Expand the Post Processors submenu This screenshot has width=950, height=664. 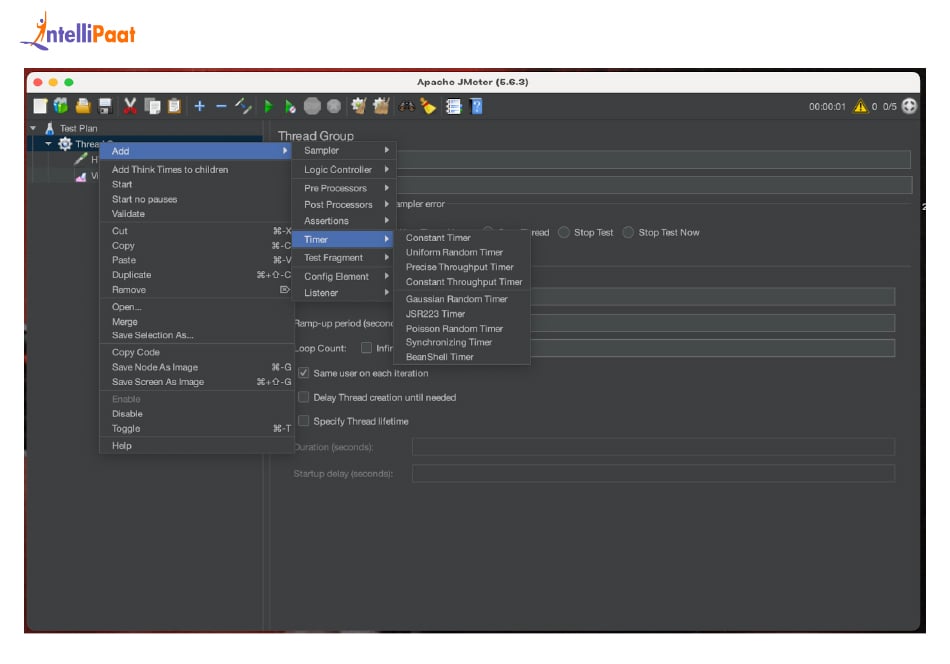click(344, 205)
